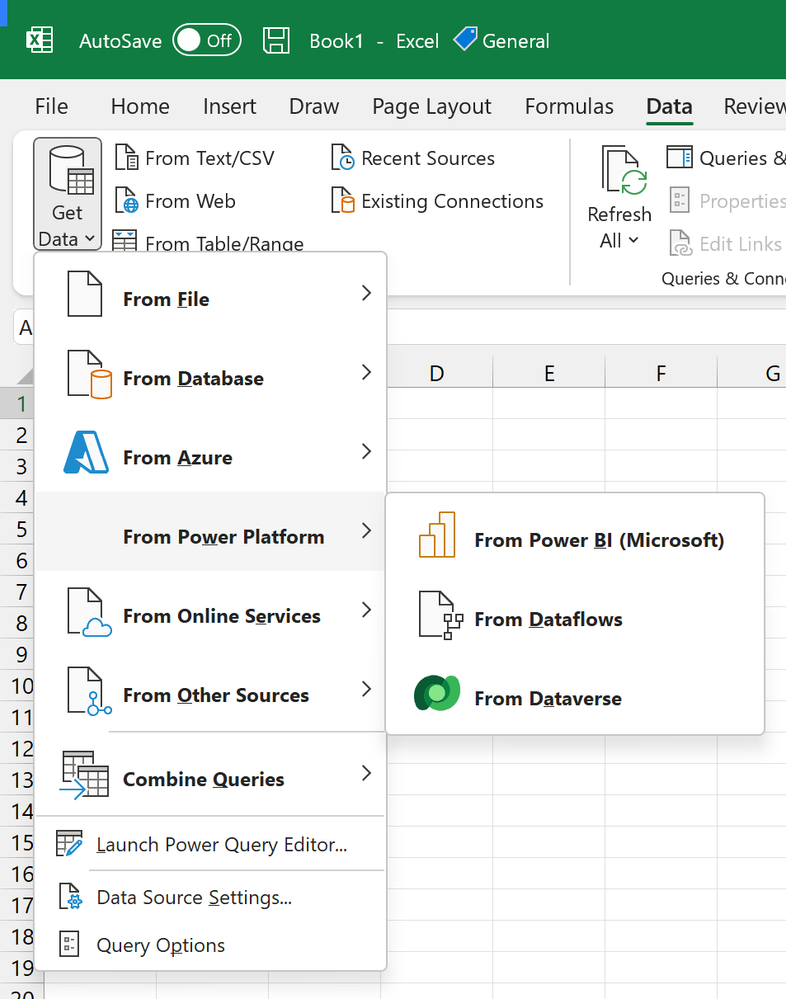The image size is (786, 999).
Task: Collapse the Get Data dropdown arrow
Action: click(90, 239)
